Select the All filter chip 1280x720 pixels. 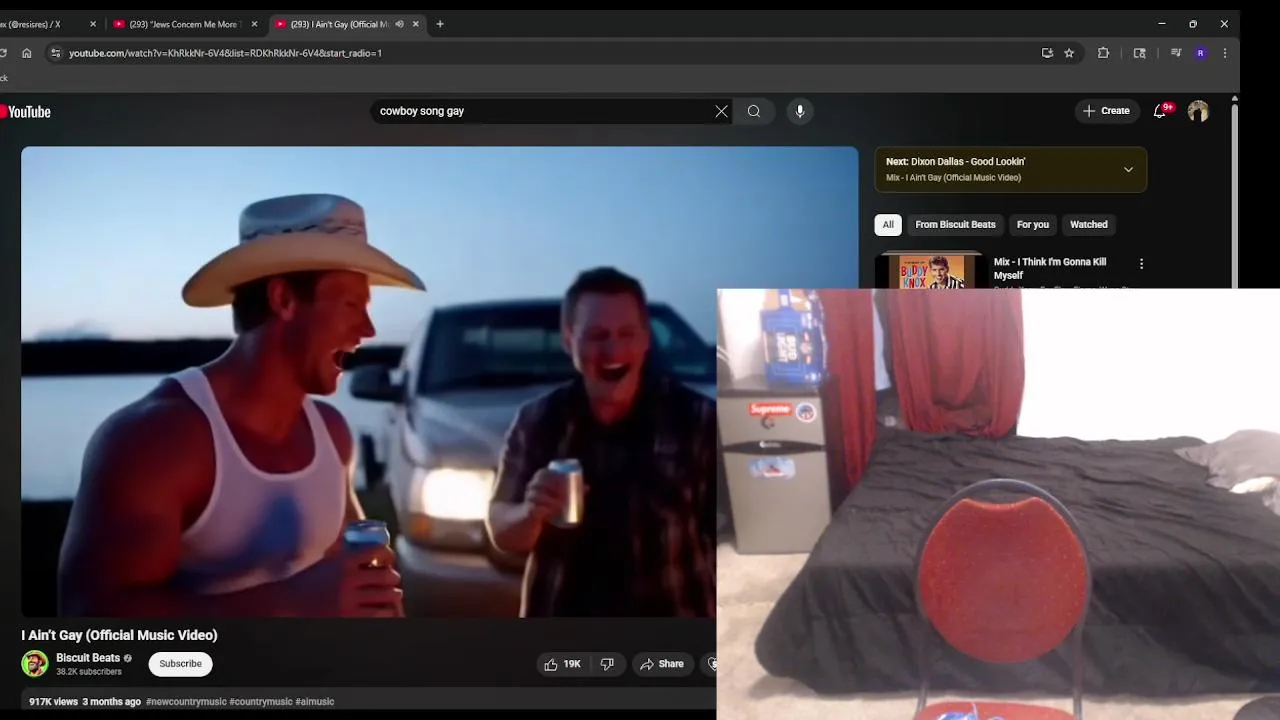pos(888,225)
